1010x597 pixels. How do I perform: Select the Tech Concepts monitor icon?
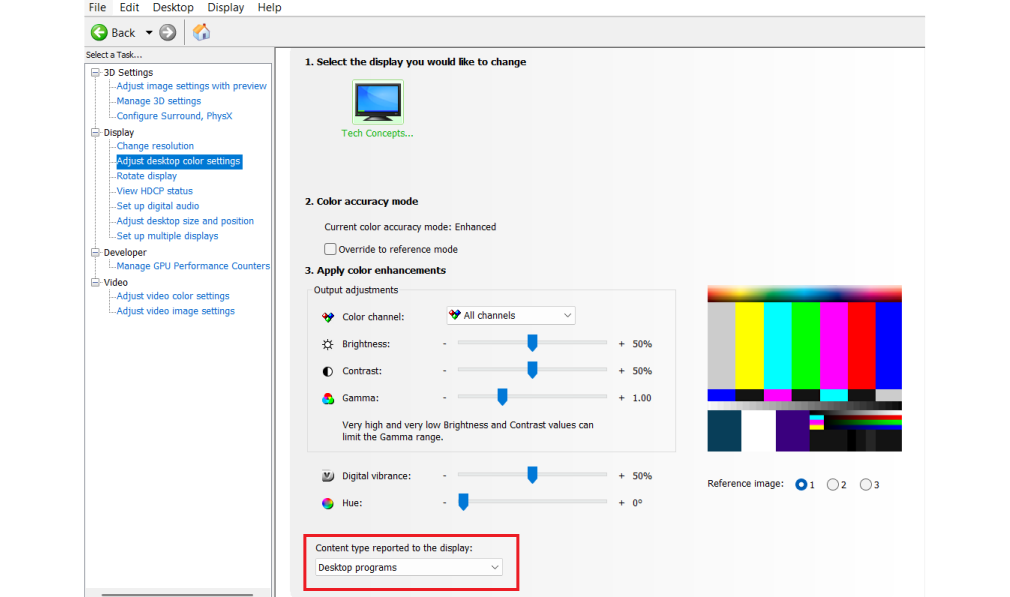(x=378, y=102)
